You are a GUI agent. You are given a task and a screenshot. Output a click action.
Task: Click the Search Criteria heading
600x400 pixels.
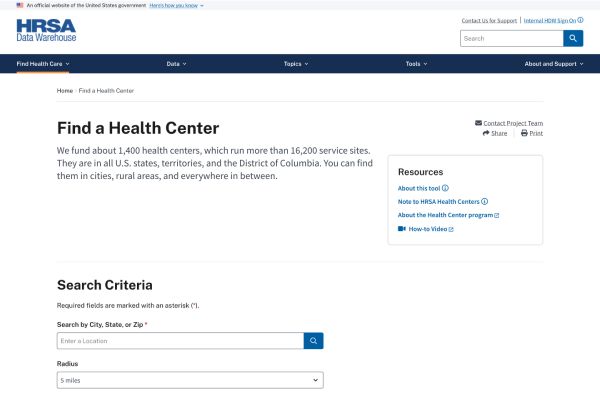click(105, 285)
